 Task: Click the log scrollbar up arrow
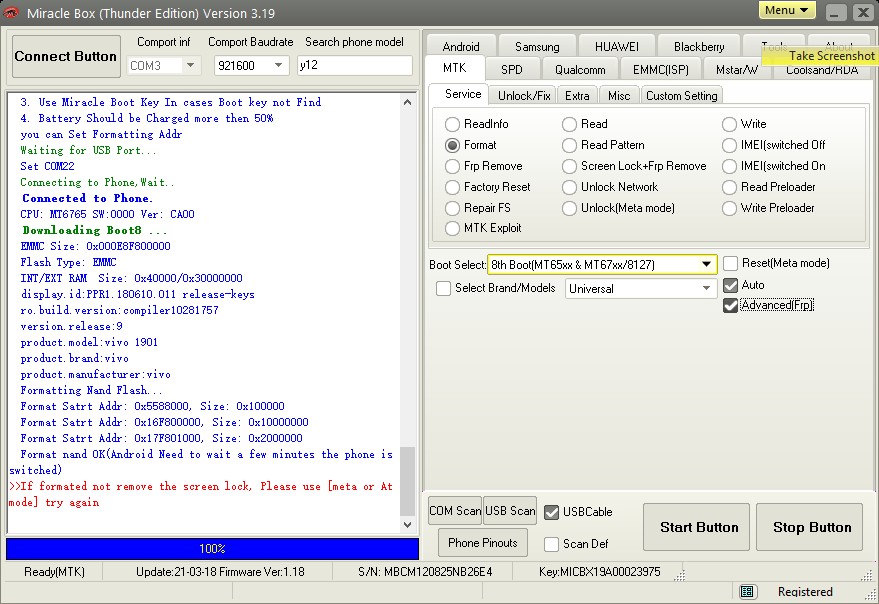[x=408, y=102]
